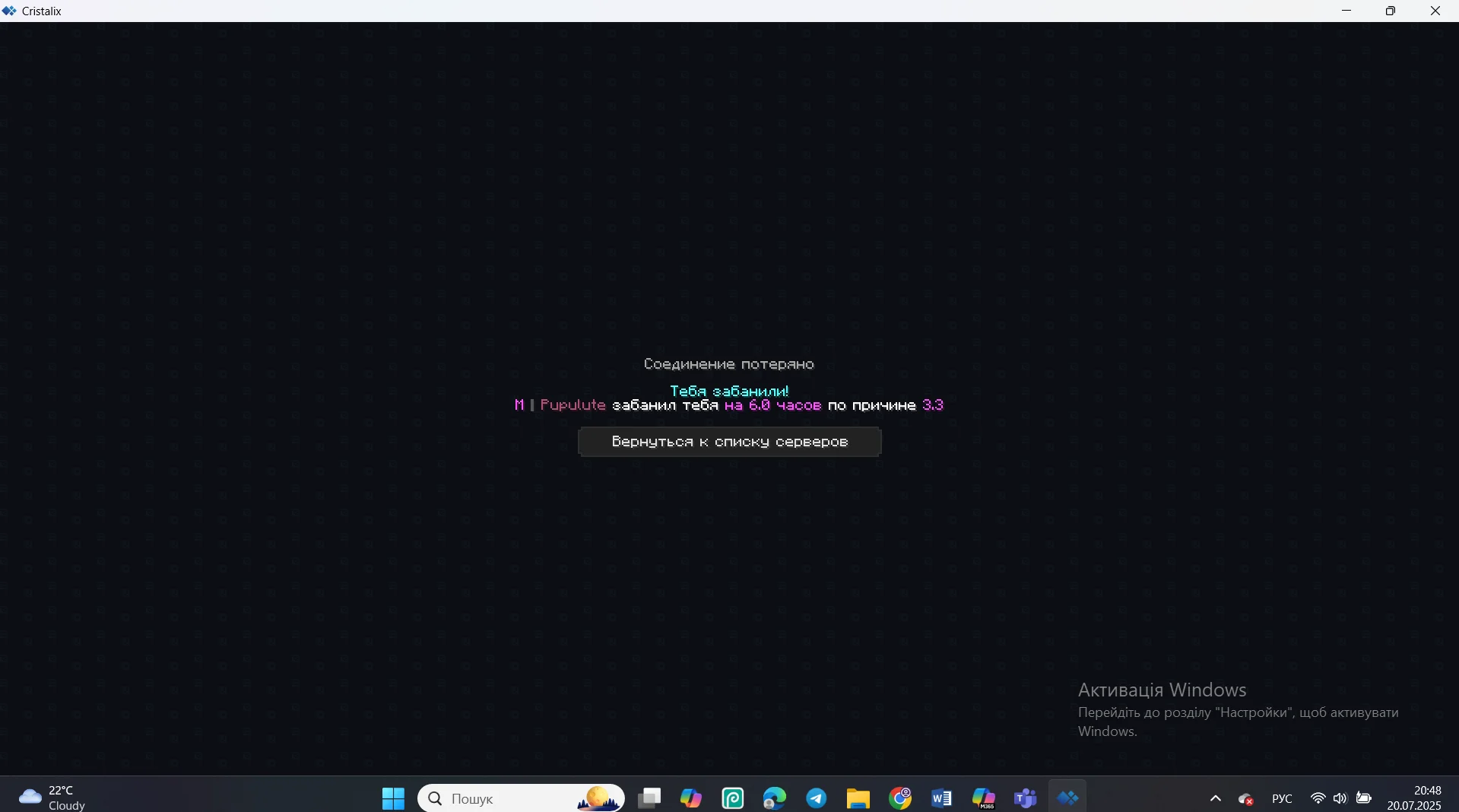This screenshot has height=812, width=1459.
Task: Switch input language via РУС indicator
Action: [x=1282, y=798]
